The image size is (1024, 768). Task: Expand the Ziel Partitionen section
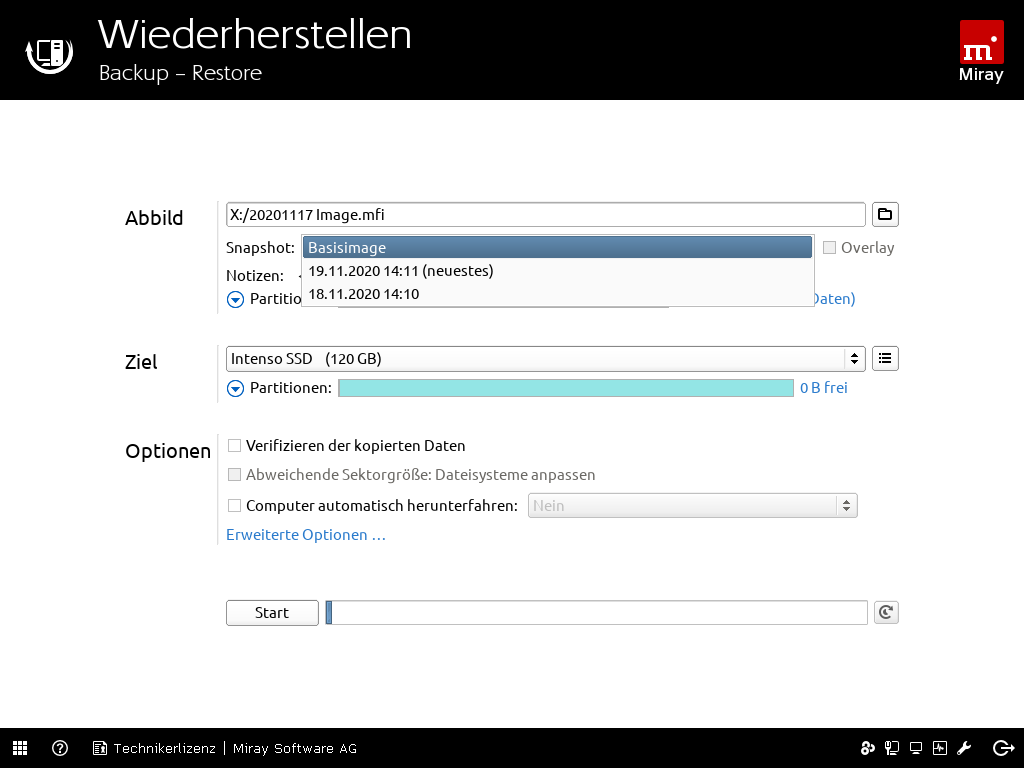tap(236, 388)
